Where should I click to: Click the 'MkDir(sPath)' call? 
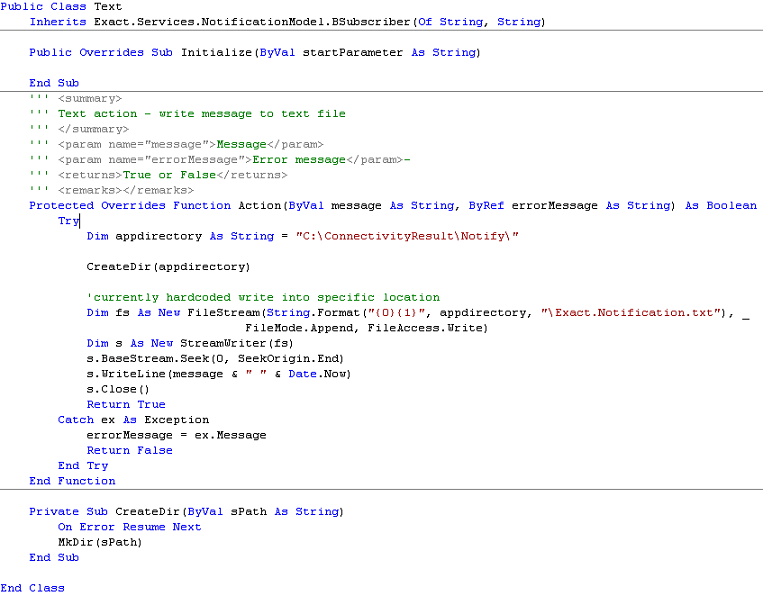[x=100, y=542]
